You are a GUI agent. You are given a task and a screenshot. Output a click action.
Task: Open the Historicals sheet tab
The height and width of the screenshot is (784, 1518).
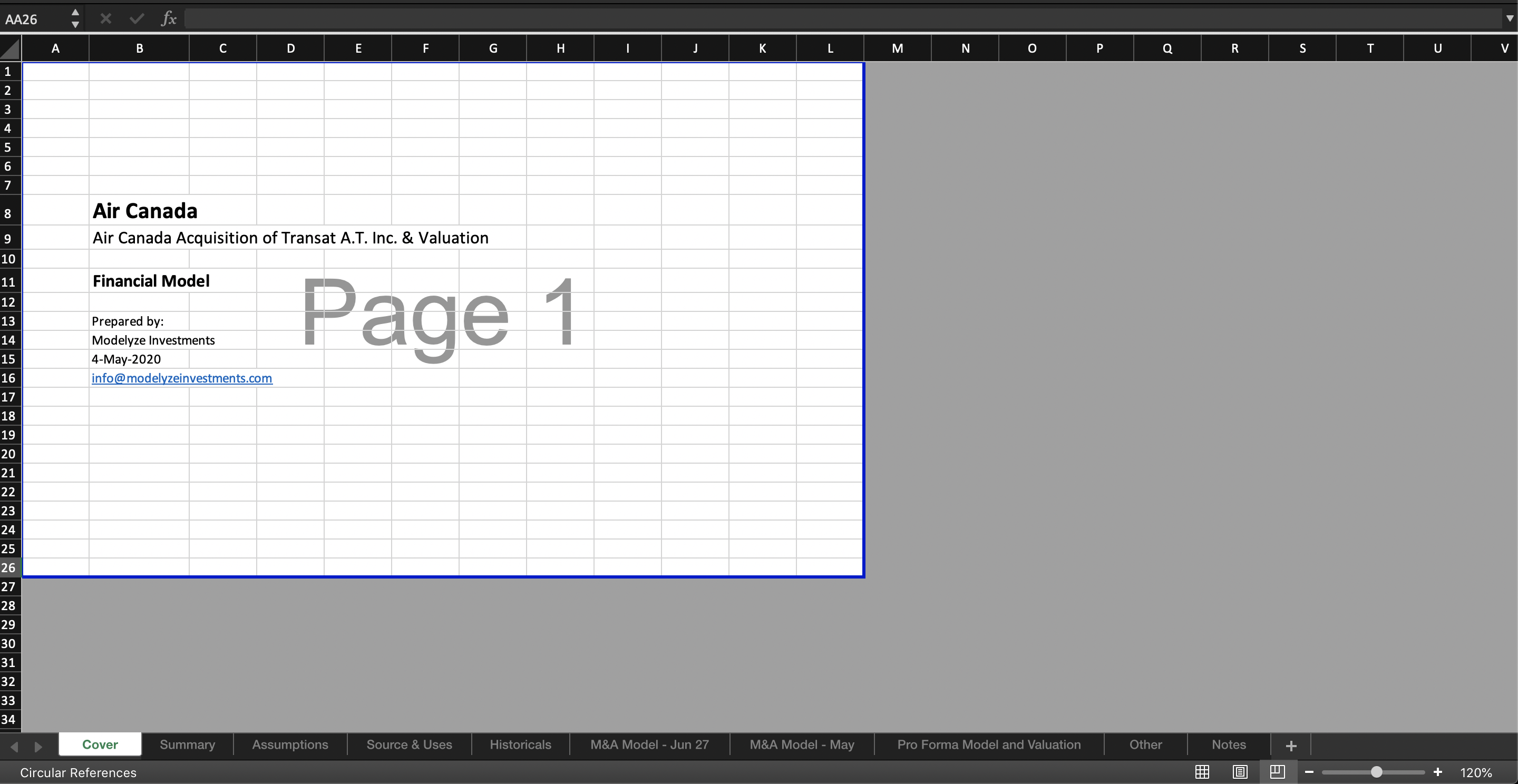coord(520,744)
